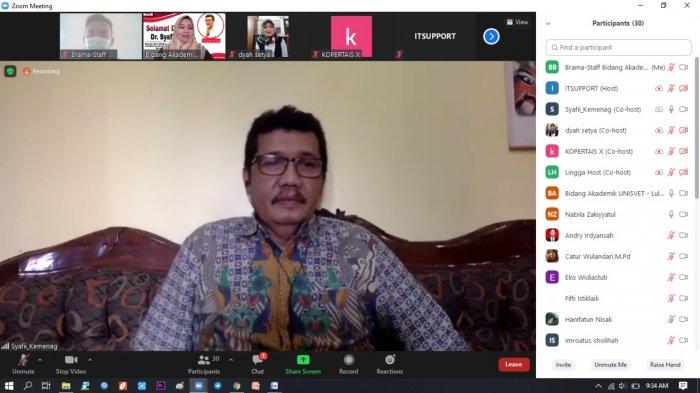Open Chrome icon in Windows taskbar
Screen dimensions: 700x393
point(237,385)
